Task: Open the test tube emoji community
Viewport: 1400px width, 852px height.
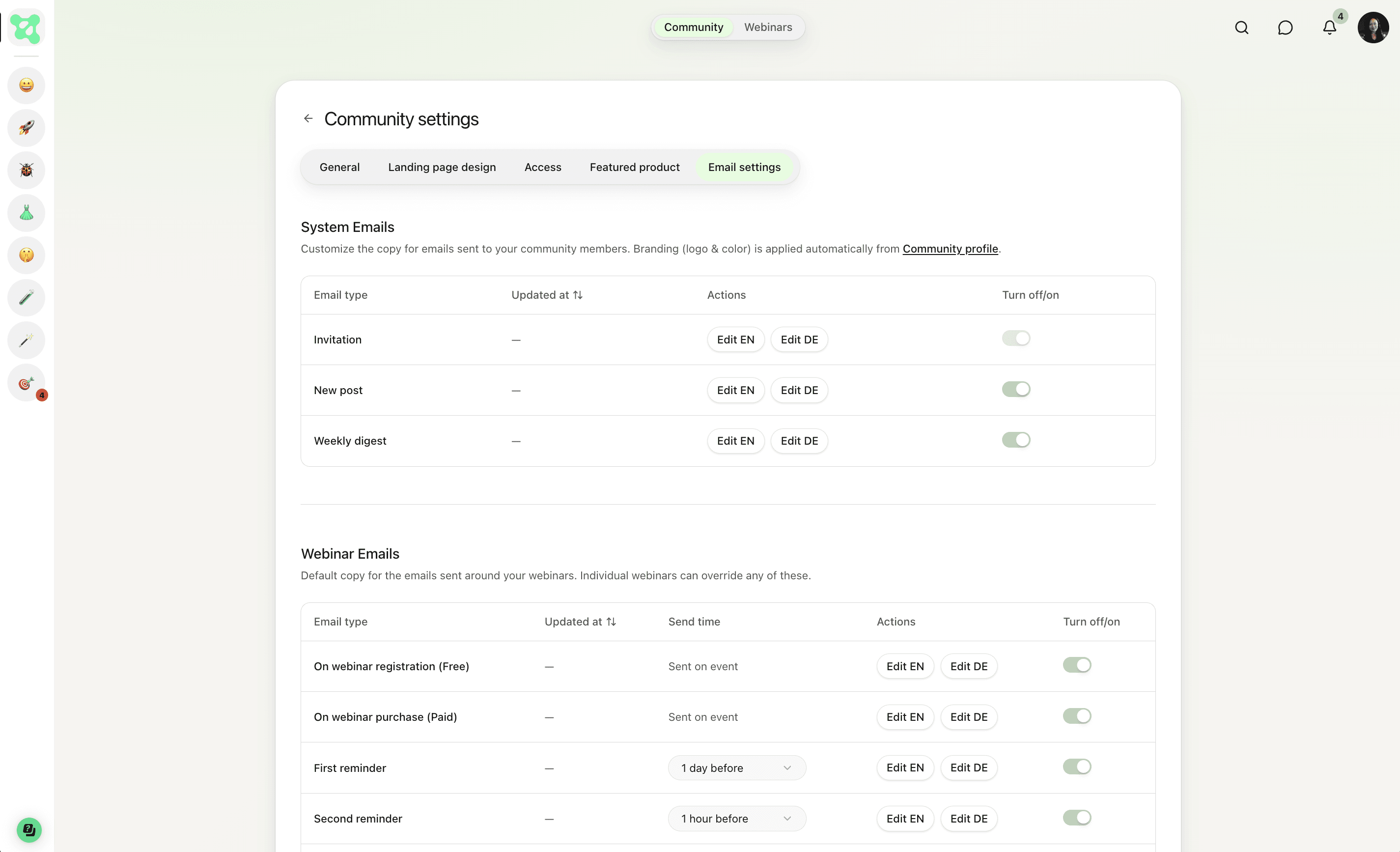Action: point(26,297)
